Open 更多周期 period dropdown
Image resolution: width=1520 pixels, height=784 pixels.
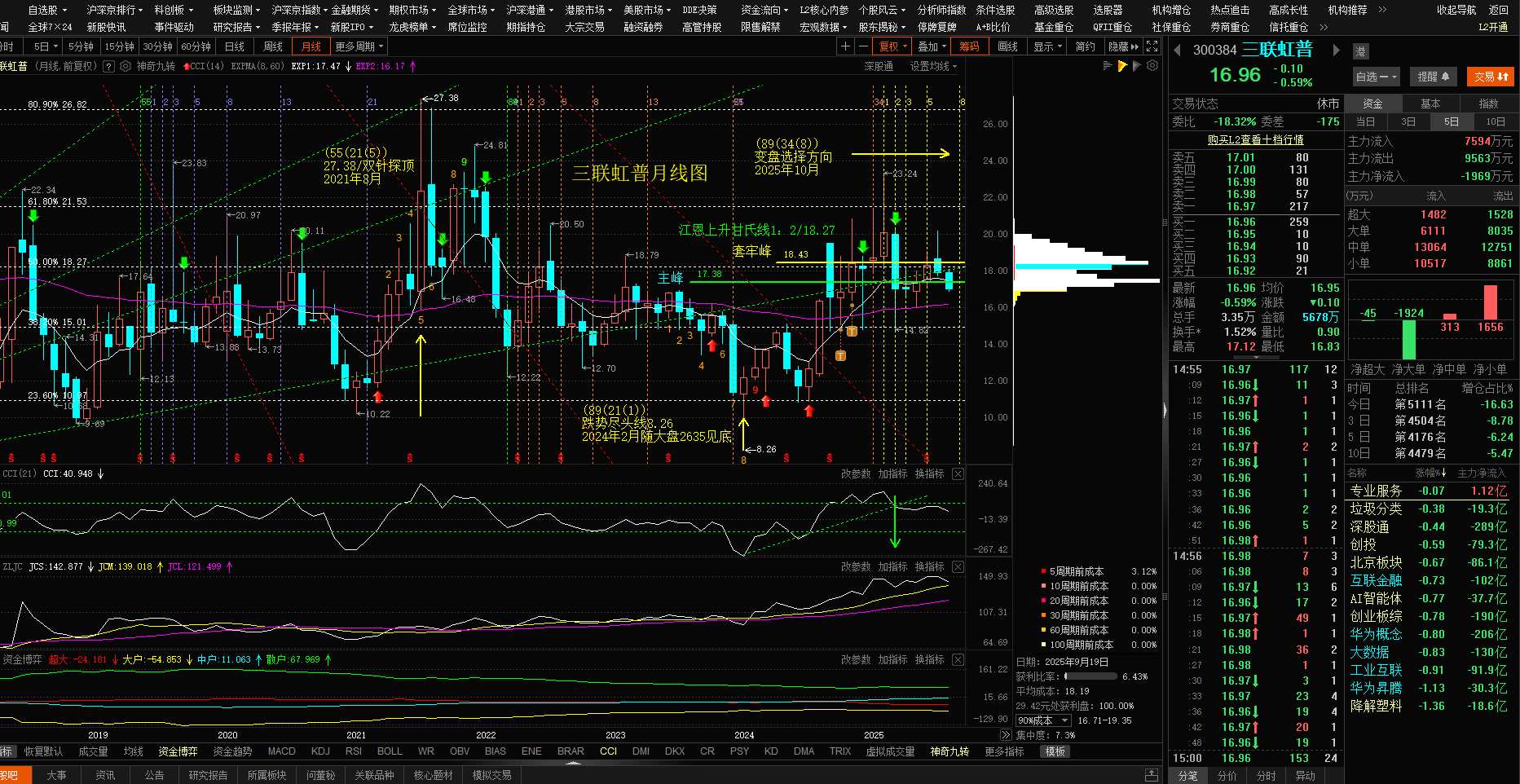359,46
